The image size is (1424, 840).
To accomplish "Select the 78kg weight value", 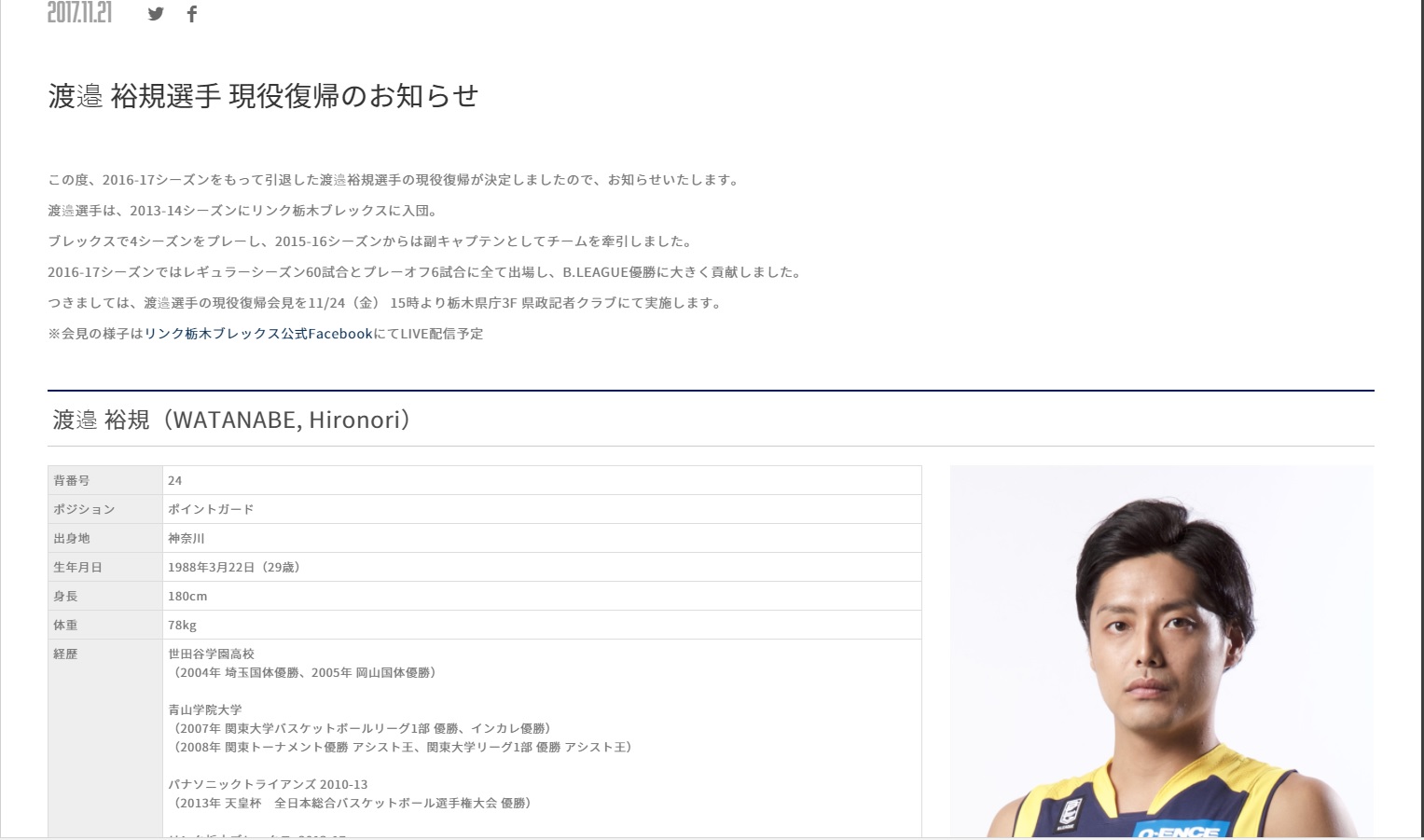I will [x=182, y=625].
